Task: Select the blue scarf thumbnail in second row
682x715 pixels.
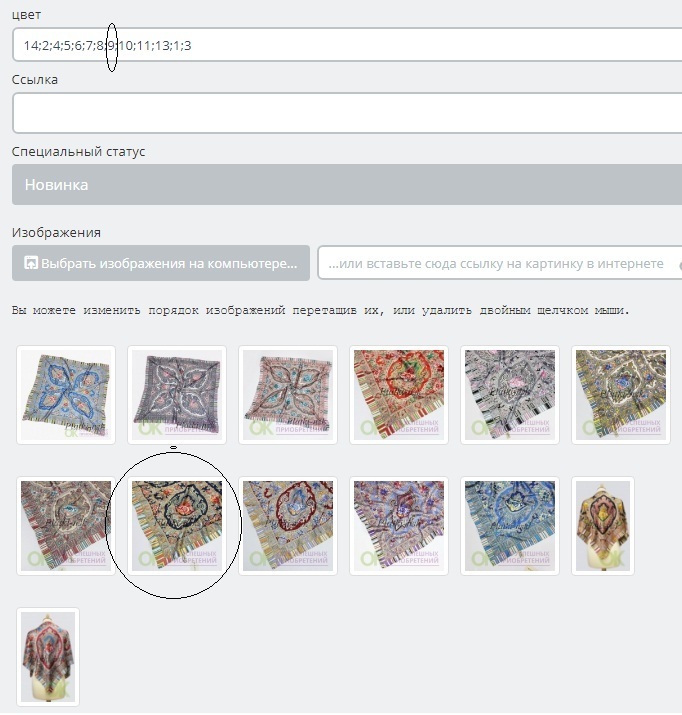Action: tap(510, 526)
